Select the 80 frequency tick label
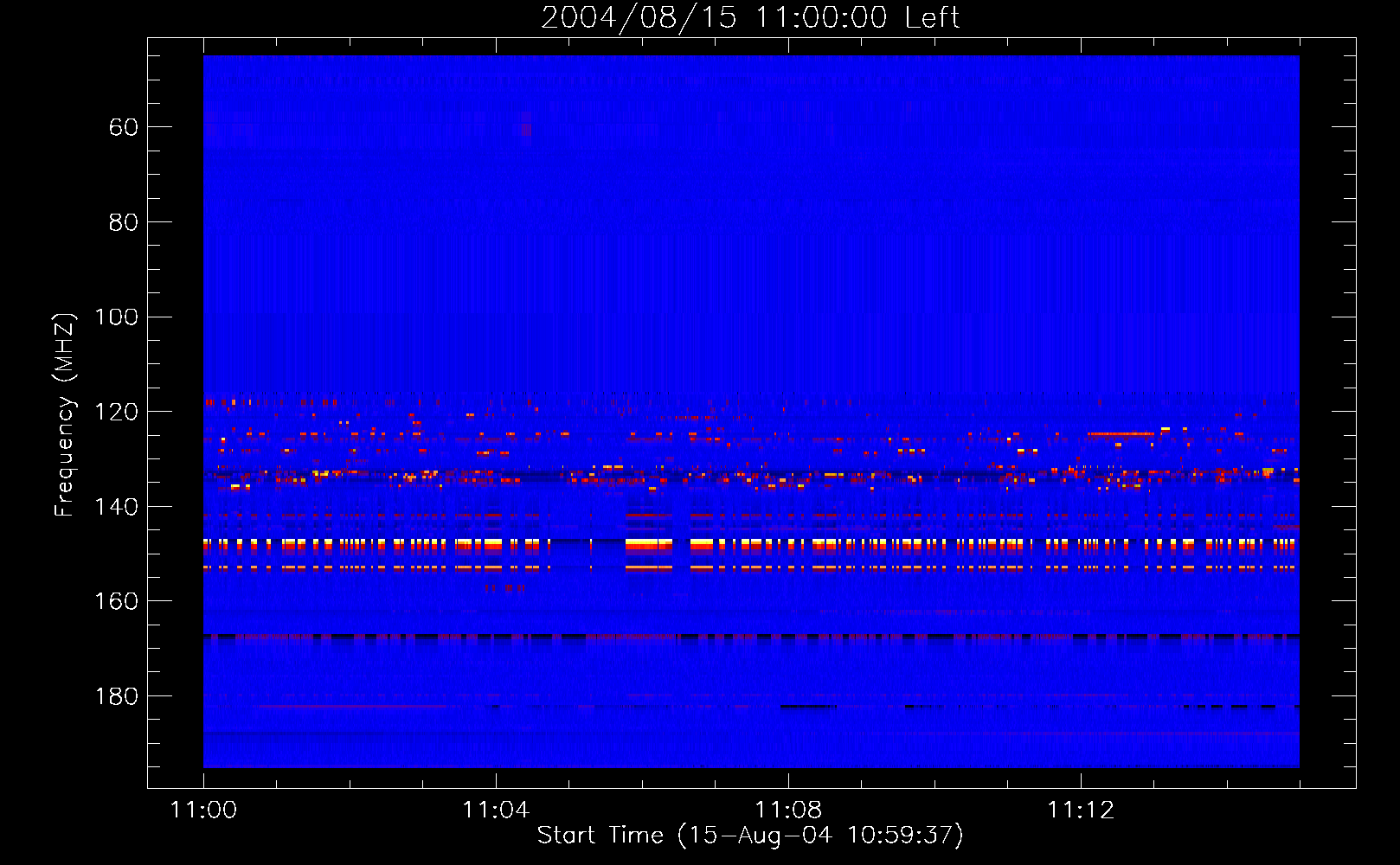Screen dimensions: 1400x865 124,222
